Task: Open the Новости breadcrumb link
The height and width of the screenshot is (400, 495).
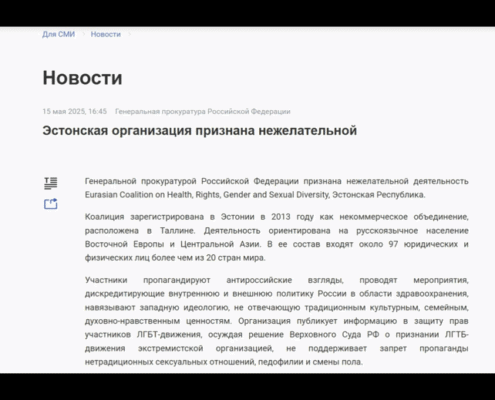Action: click(x=106, y=34)
